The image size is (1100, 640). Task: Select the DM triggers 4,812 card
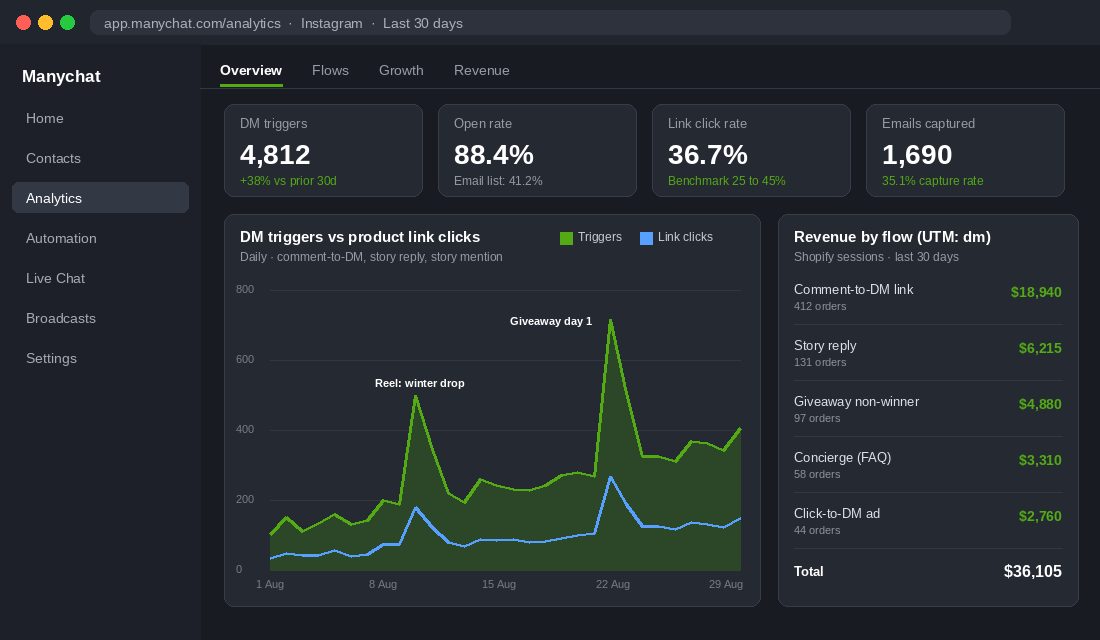[323, 151]
